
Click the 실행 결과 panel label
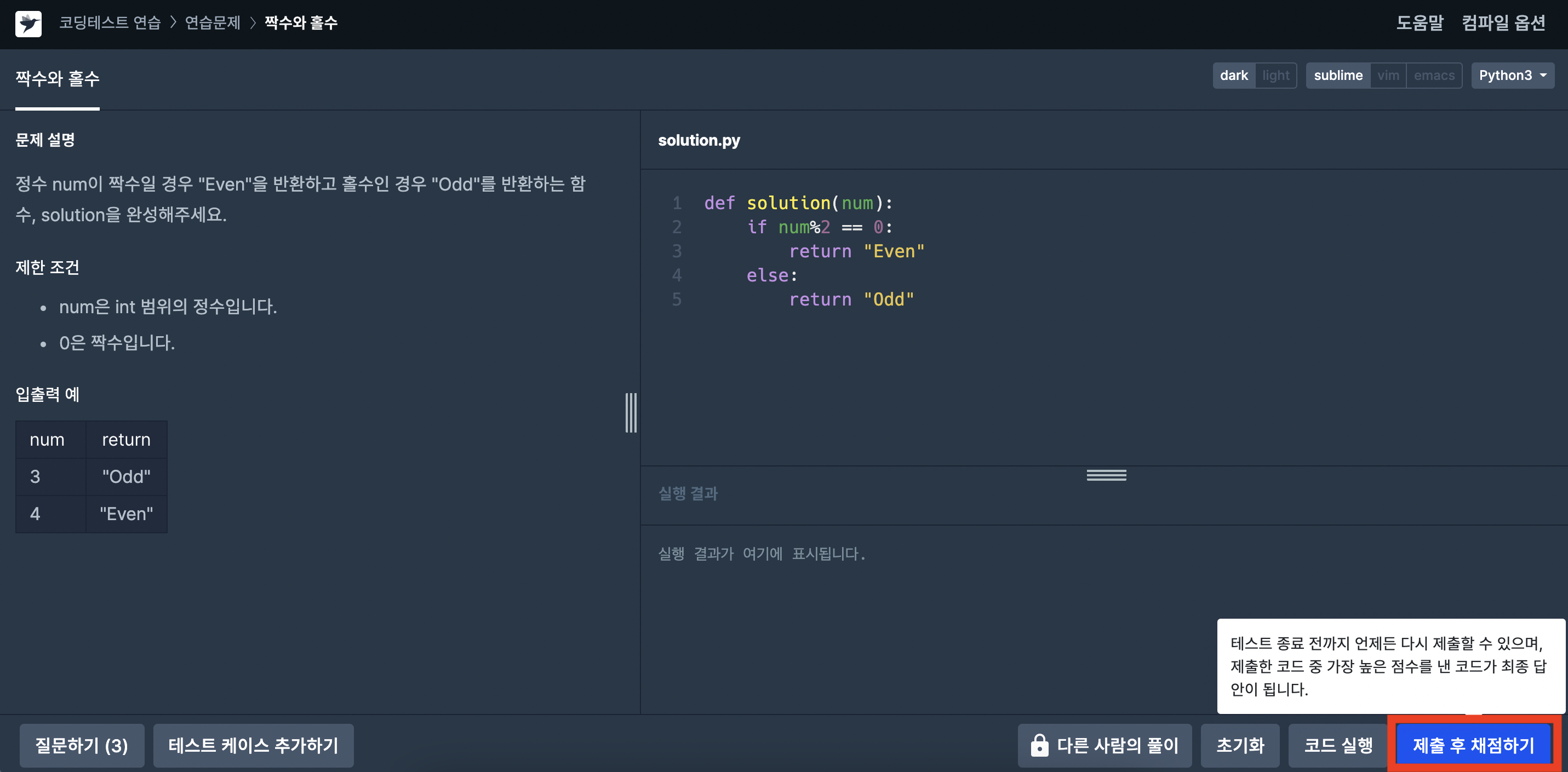[x=688, y=493]
